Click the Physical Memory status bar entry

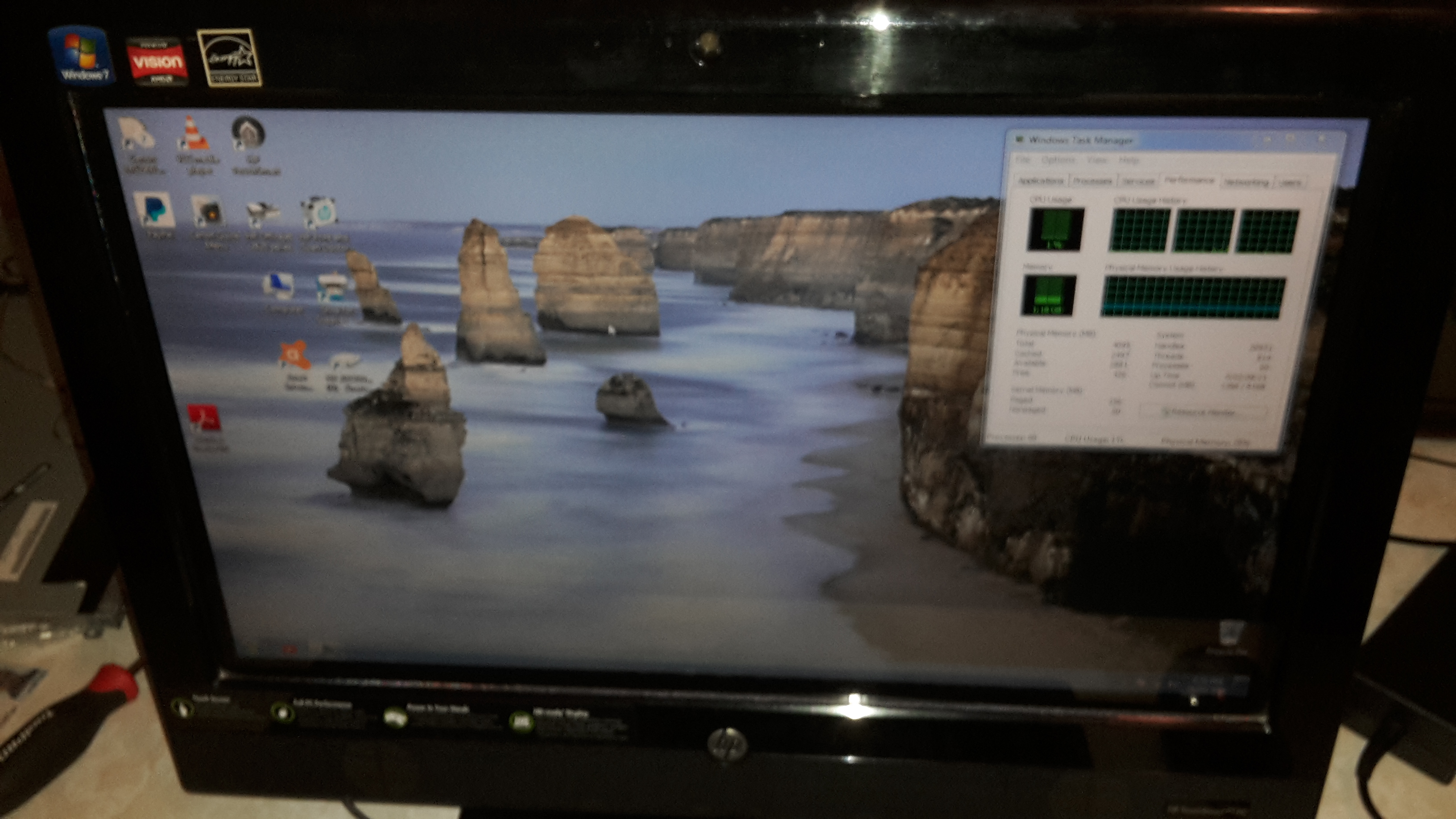pos(1205,441)
